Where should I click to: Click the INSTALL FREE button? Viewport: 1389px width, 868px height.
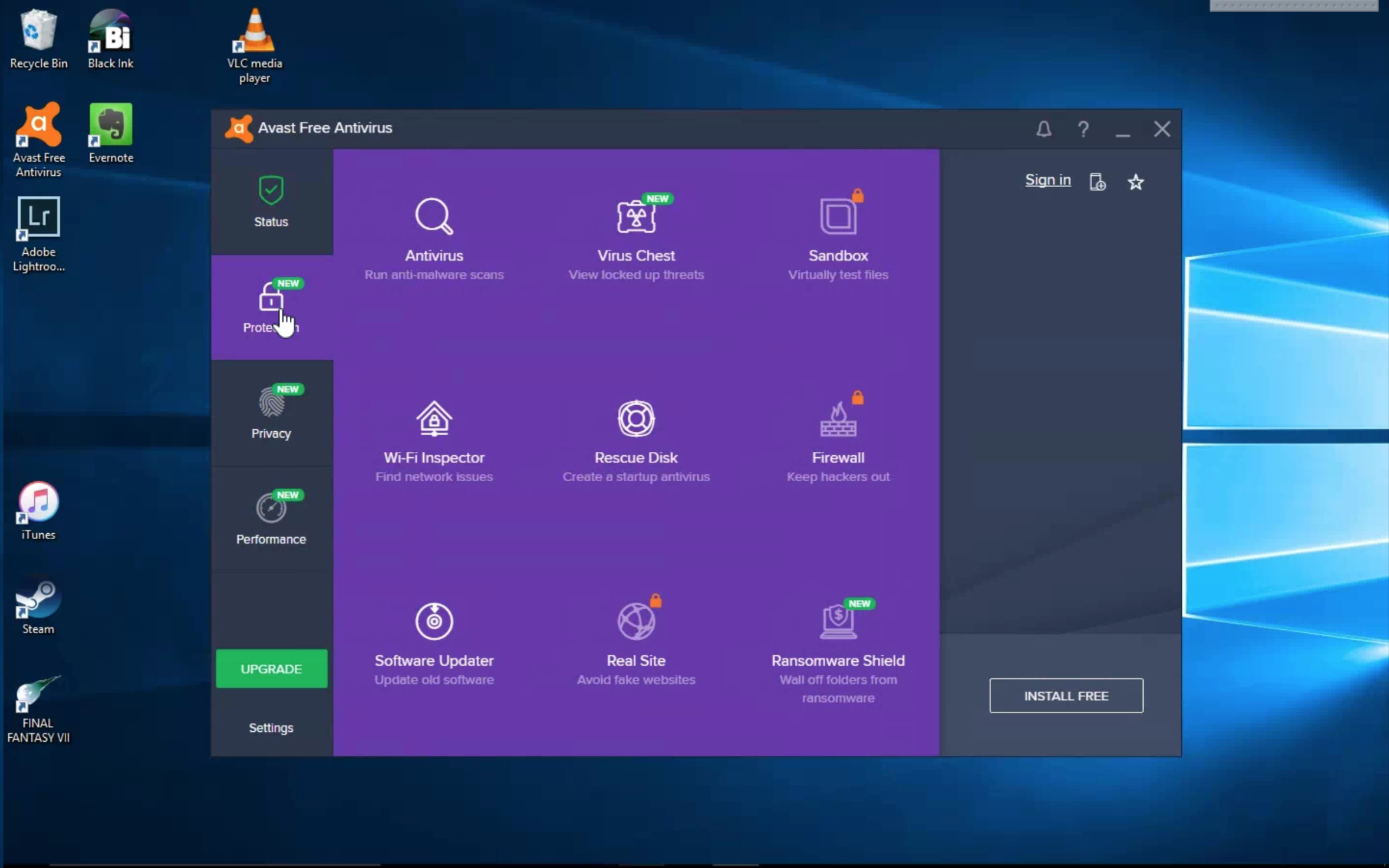point(1066,696)
